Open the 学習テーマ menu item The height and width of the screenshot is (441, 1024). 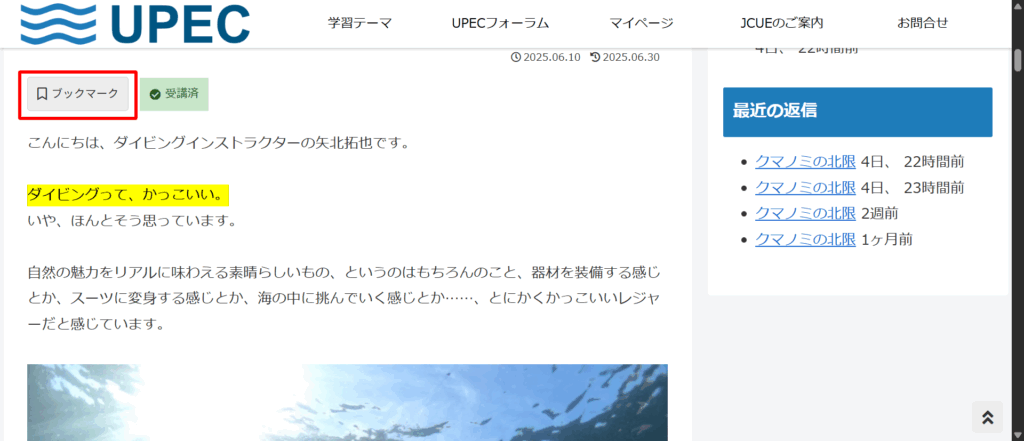(x=359, y=24)
